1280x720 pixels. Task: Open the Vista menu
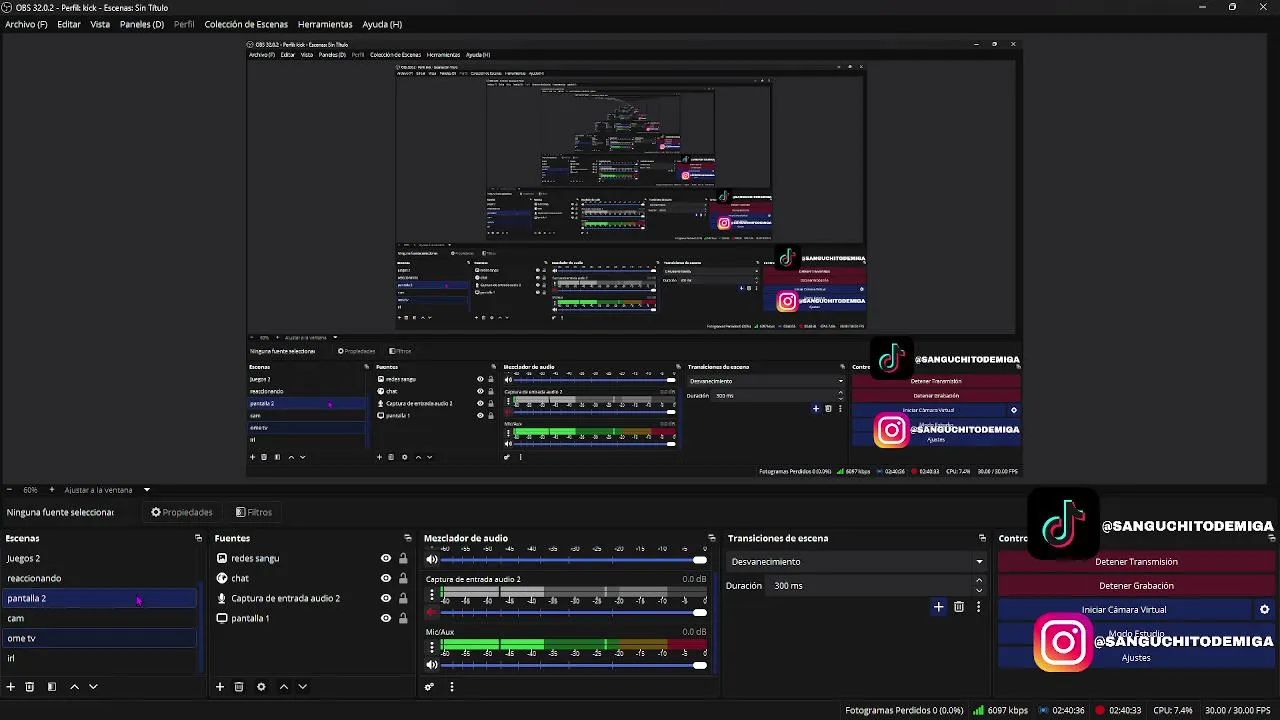[100, 24]
